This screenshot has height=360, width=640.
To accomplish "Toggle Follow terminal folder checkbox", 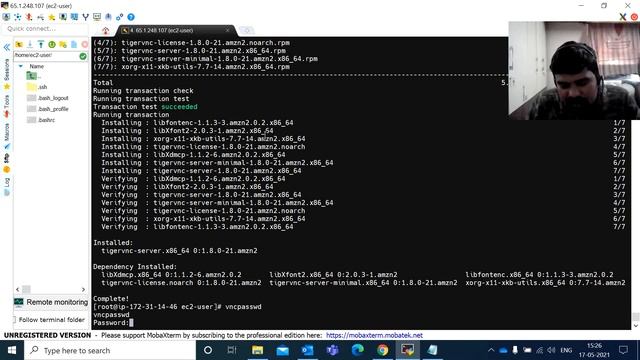I will pos(15,320).
